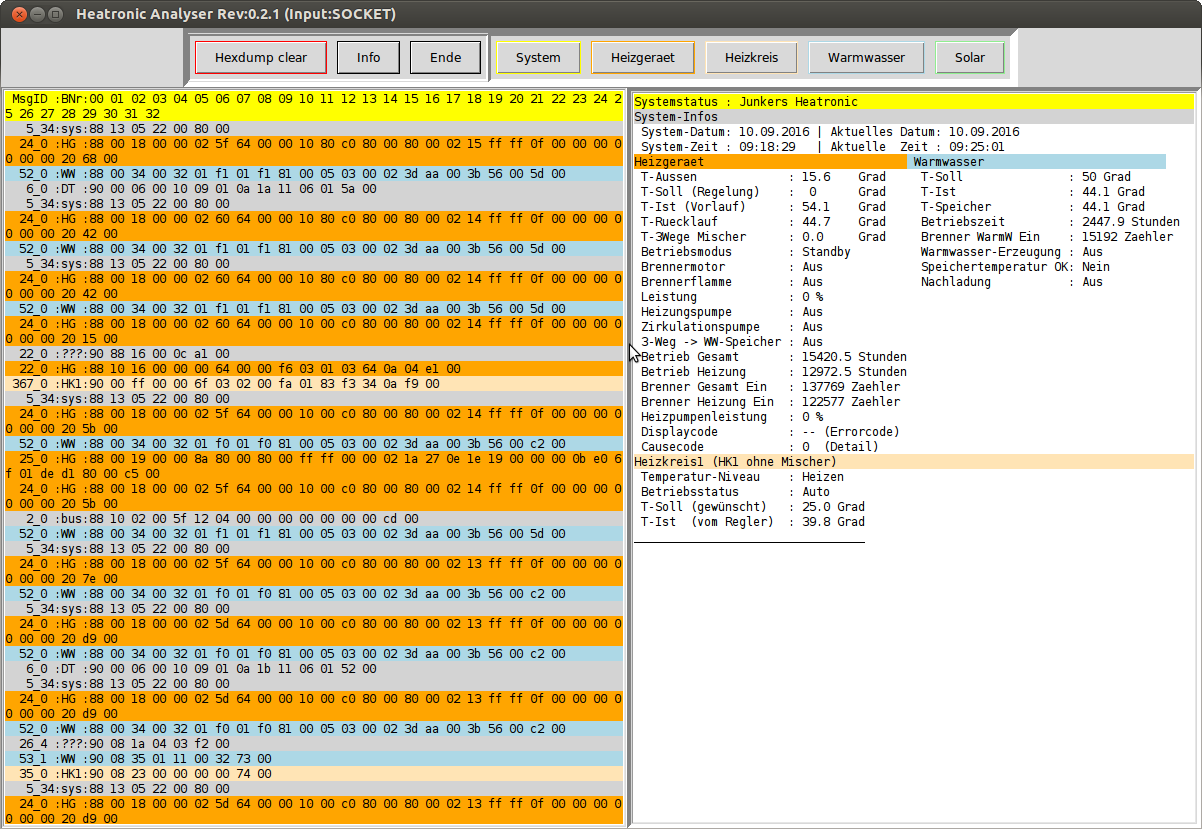Click the Betrieb Heizung 12972.5 Stunden row

[x=774, y=372]
